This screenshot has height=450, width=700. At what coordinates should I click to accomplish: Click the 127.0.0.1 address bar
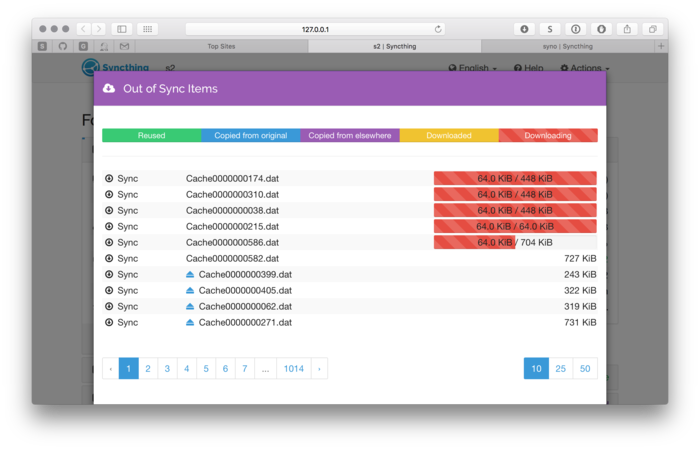click(x=315, y=29)
